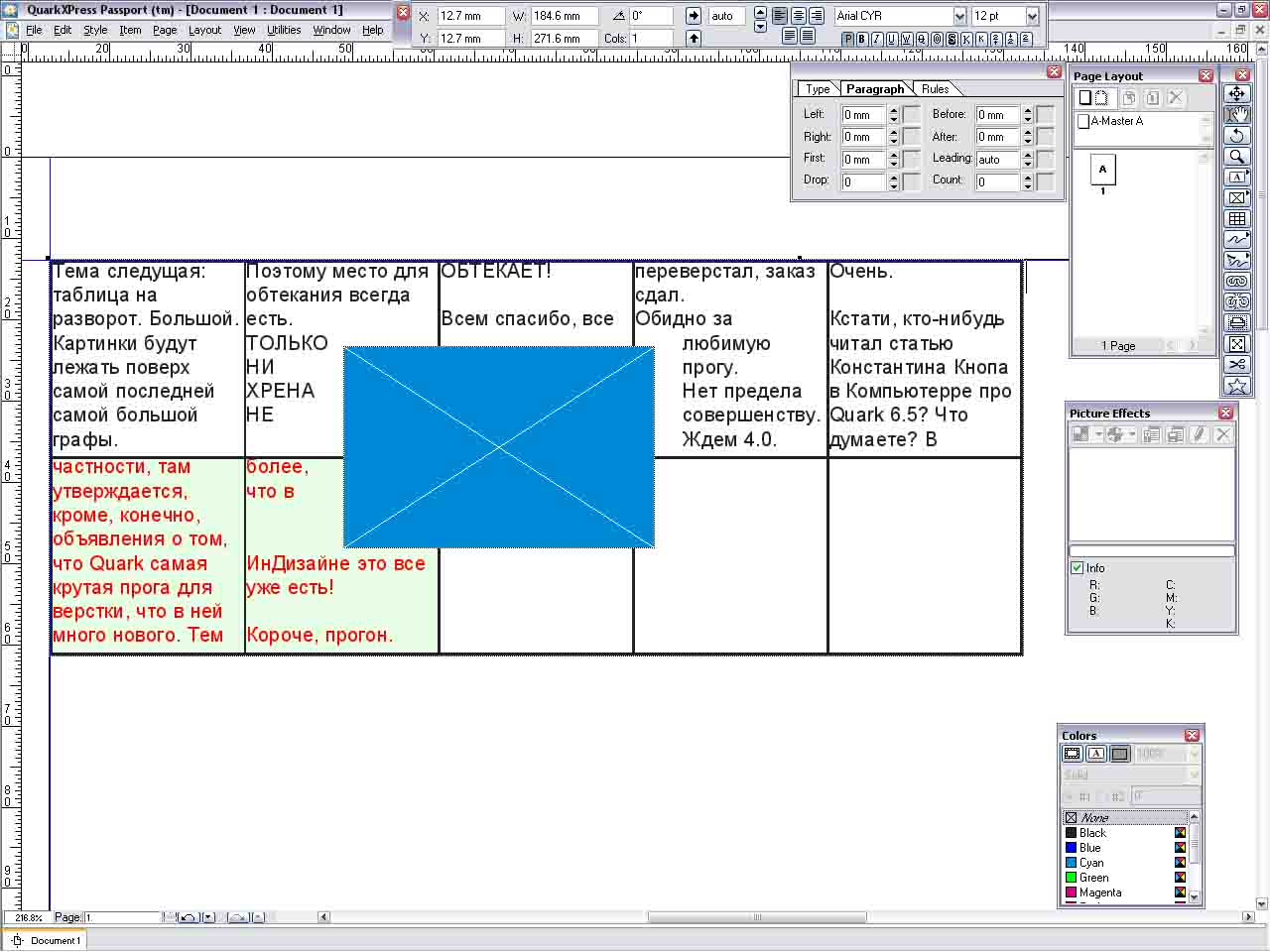
Task: Open the Layout menu
Action: pos(204,30)
